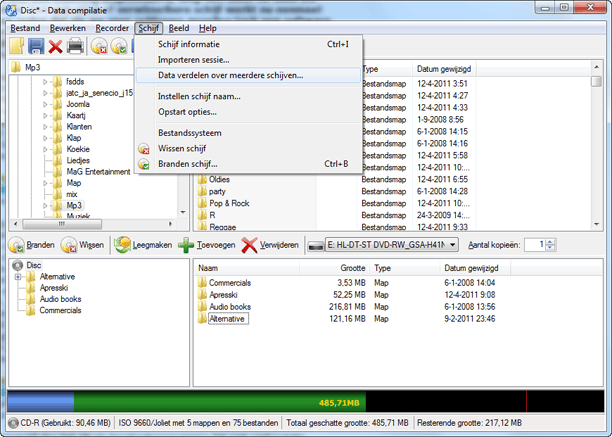Image resolution: width=612 pixels, height=437 pixels.
Task: Click the Oldies folder icon
Action: coord(202,179)
